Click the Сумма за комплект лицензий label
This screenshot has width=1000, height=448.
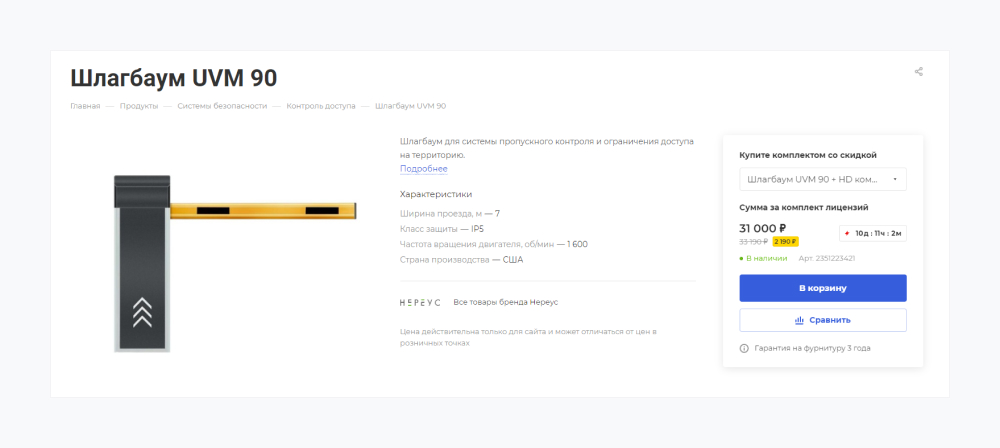pyautogui.click(x=804, y=207)
